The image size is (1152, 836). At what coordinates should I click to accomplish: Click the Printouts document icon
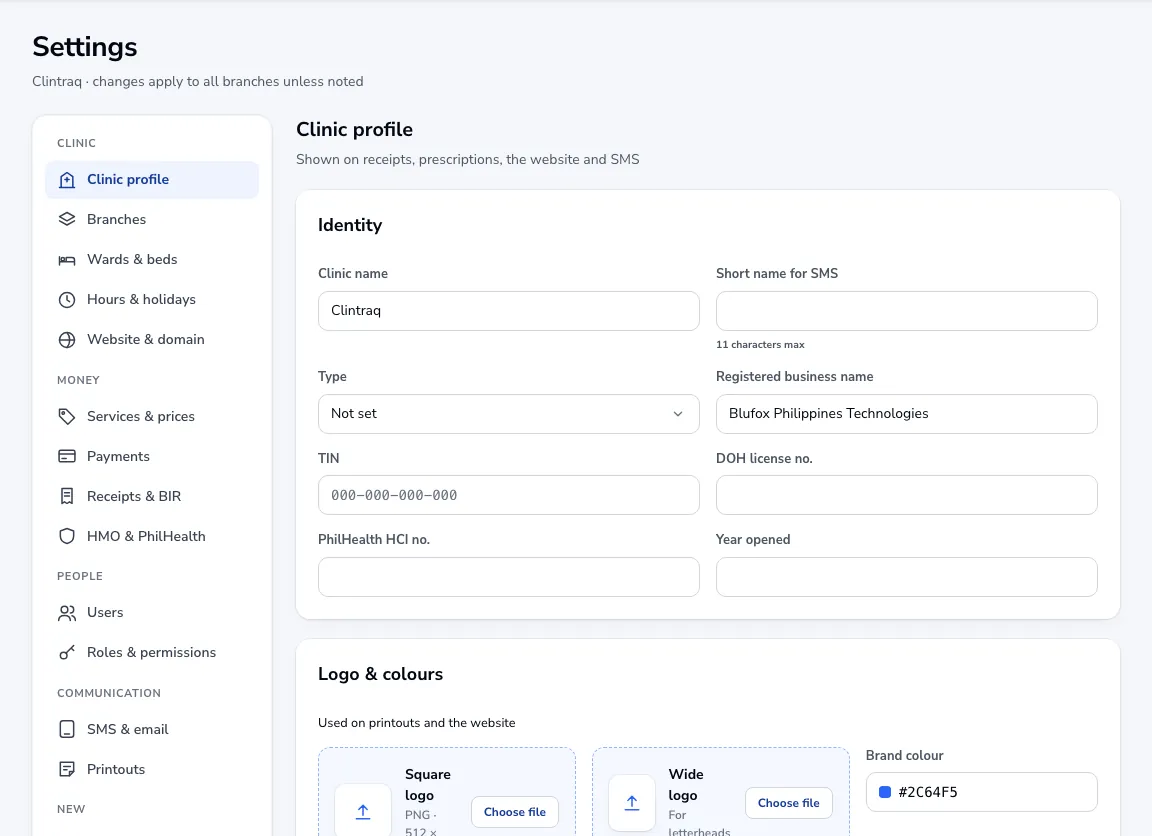point(67,769)
